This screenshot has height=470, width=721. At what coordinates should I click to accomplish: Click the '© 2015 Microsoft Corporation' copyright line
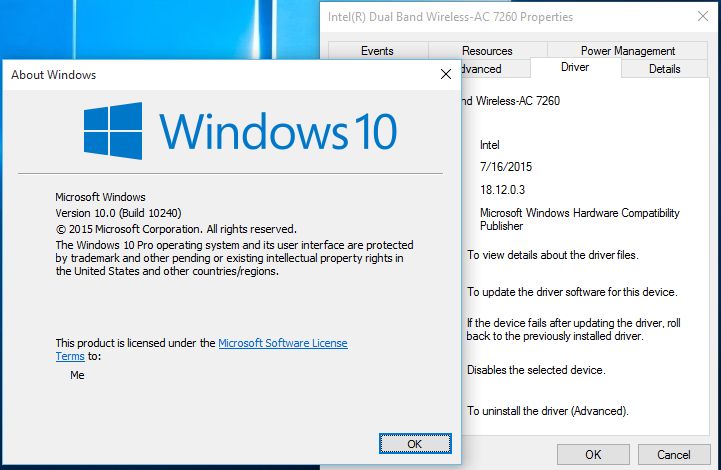pos(176,229)
